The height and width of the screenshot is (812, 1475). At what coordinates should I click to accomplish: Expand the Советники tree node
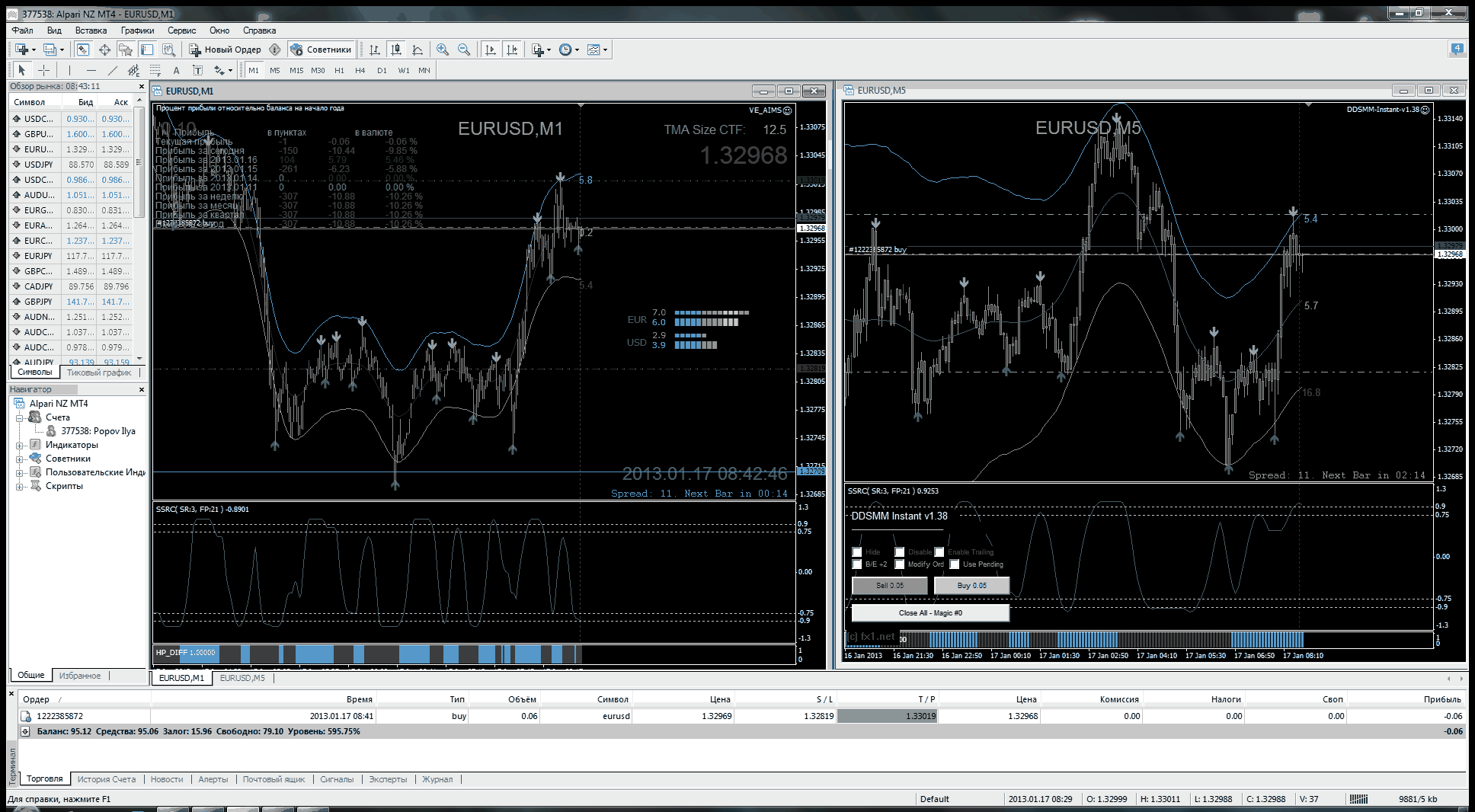point(20,459)
